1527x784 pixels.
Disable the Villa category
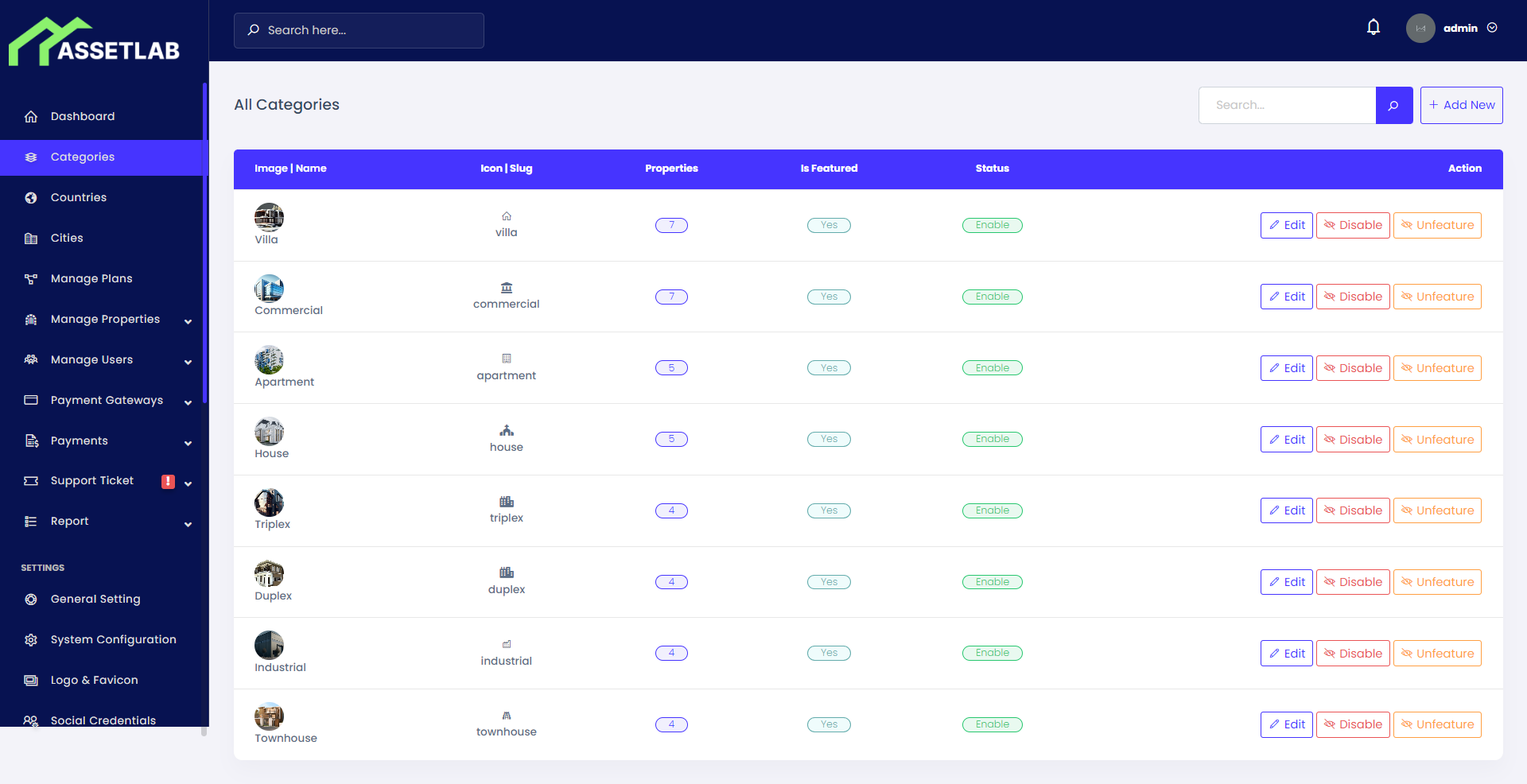click(x=1353, y=225)
